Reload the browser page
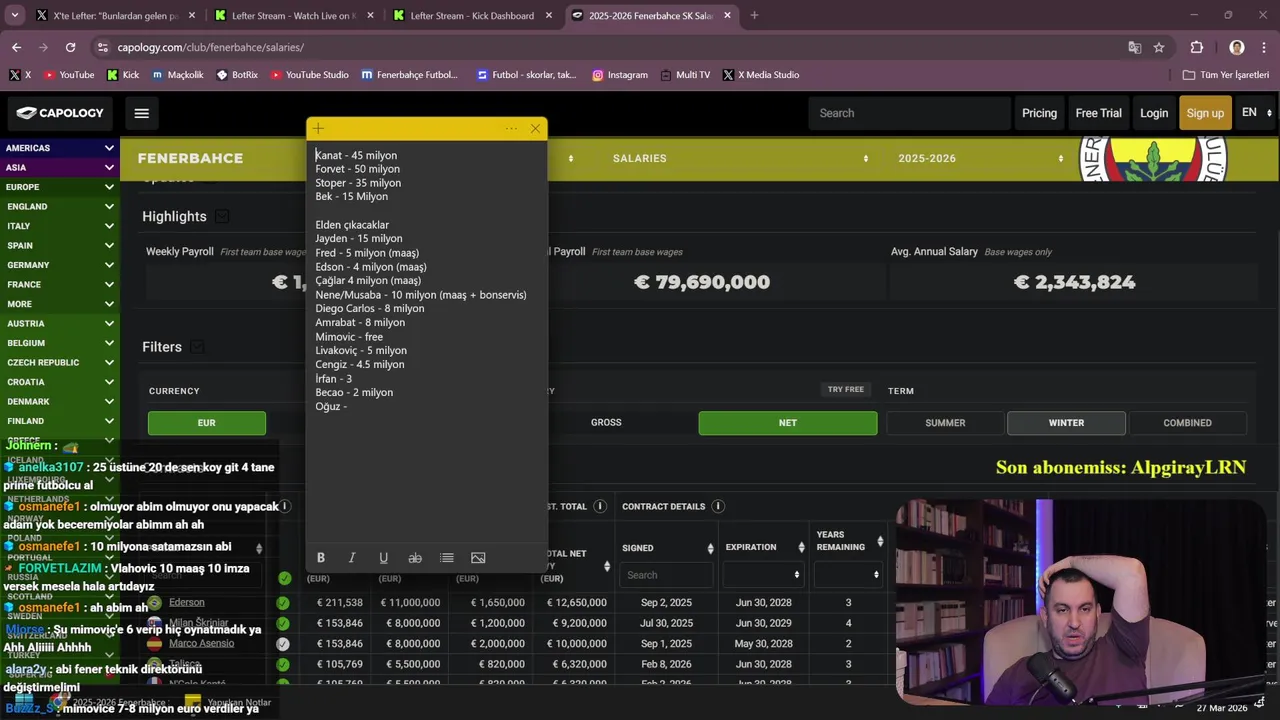This screenshot has width=1280, height=720. tap(70, 47)
